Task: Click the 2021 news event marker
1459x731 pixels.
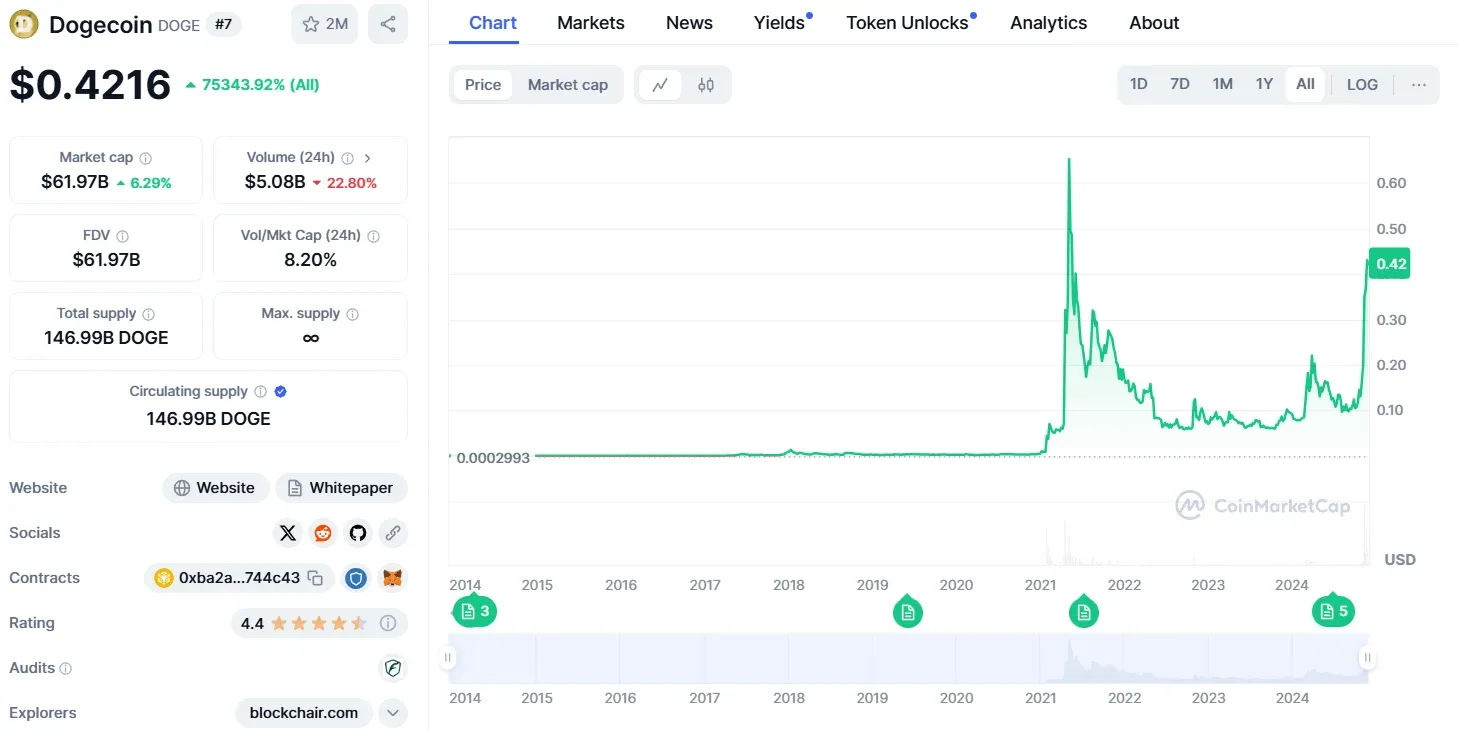Action: (1083, 611)
